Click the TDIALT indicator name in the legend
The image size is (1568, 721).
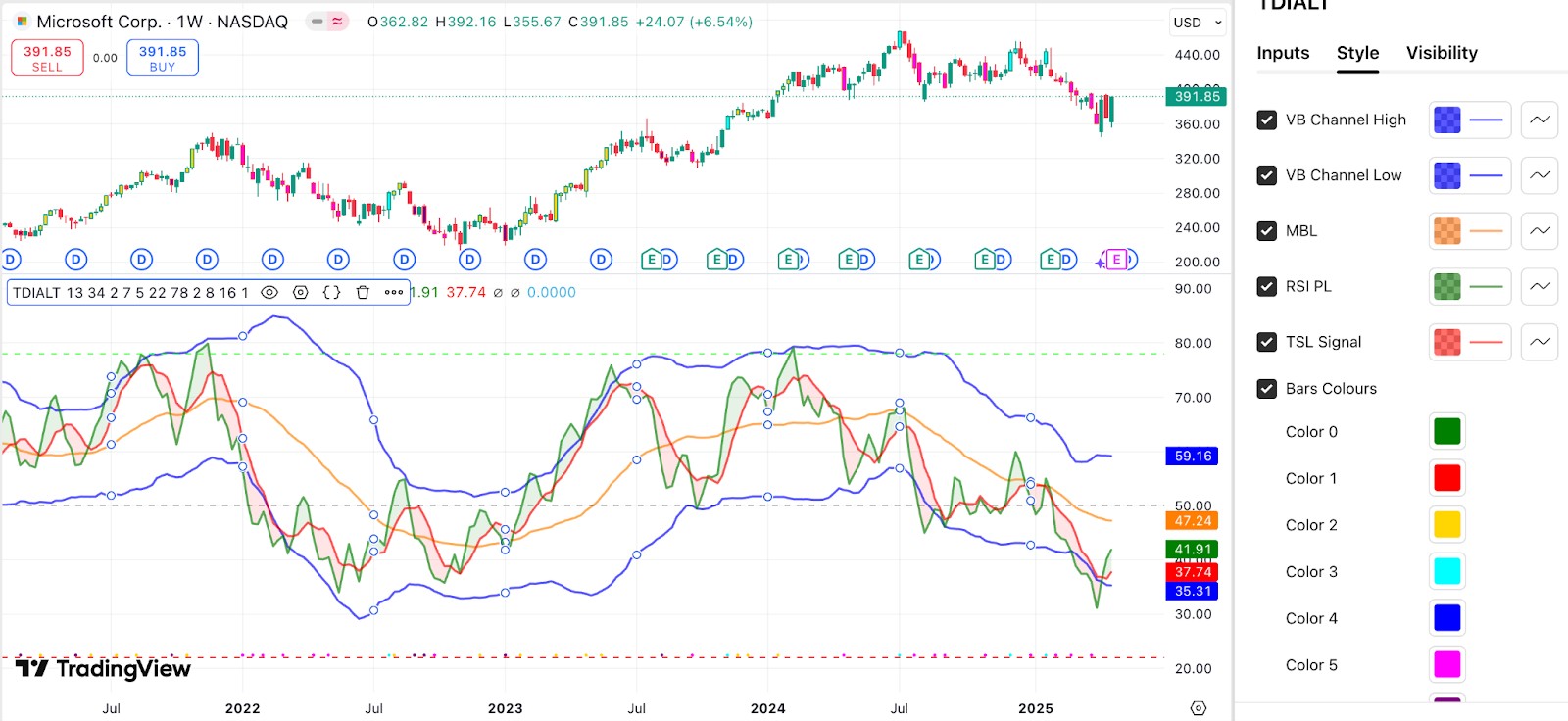[36, 292]
